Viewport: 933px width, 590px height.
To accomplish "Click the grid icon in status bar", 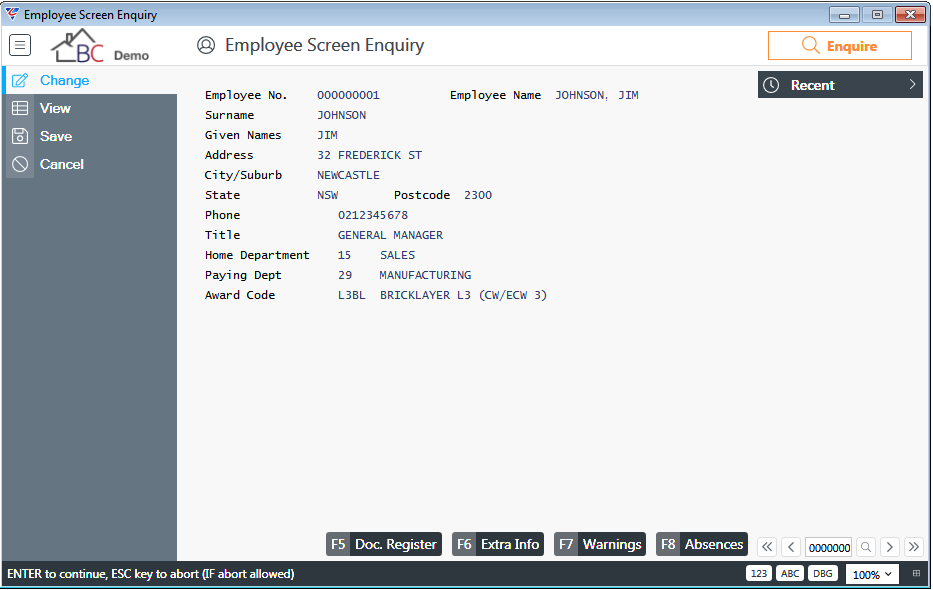I will point(916,573).
